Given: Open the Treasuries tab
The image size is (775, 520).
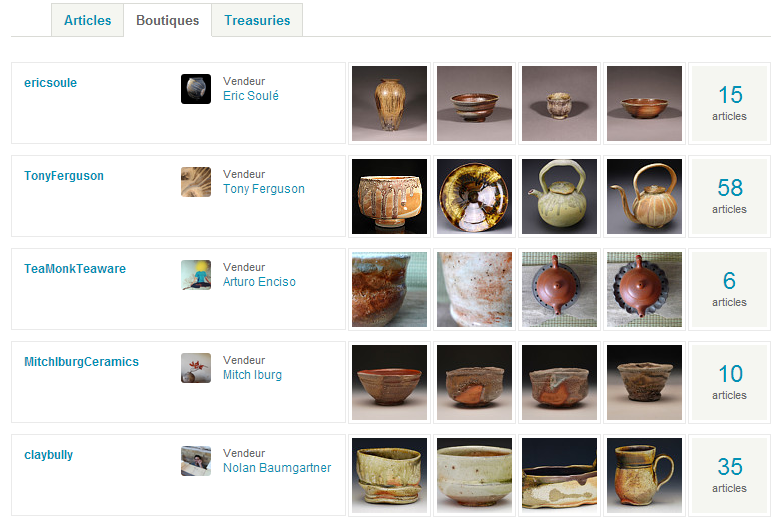Looking at the screenshot, I should (x=257, y=20).
